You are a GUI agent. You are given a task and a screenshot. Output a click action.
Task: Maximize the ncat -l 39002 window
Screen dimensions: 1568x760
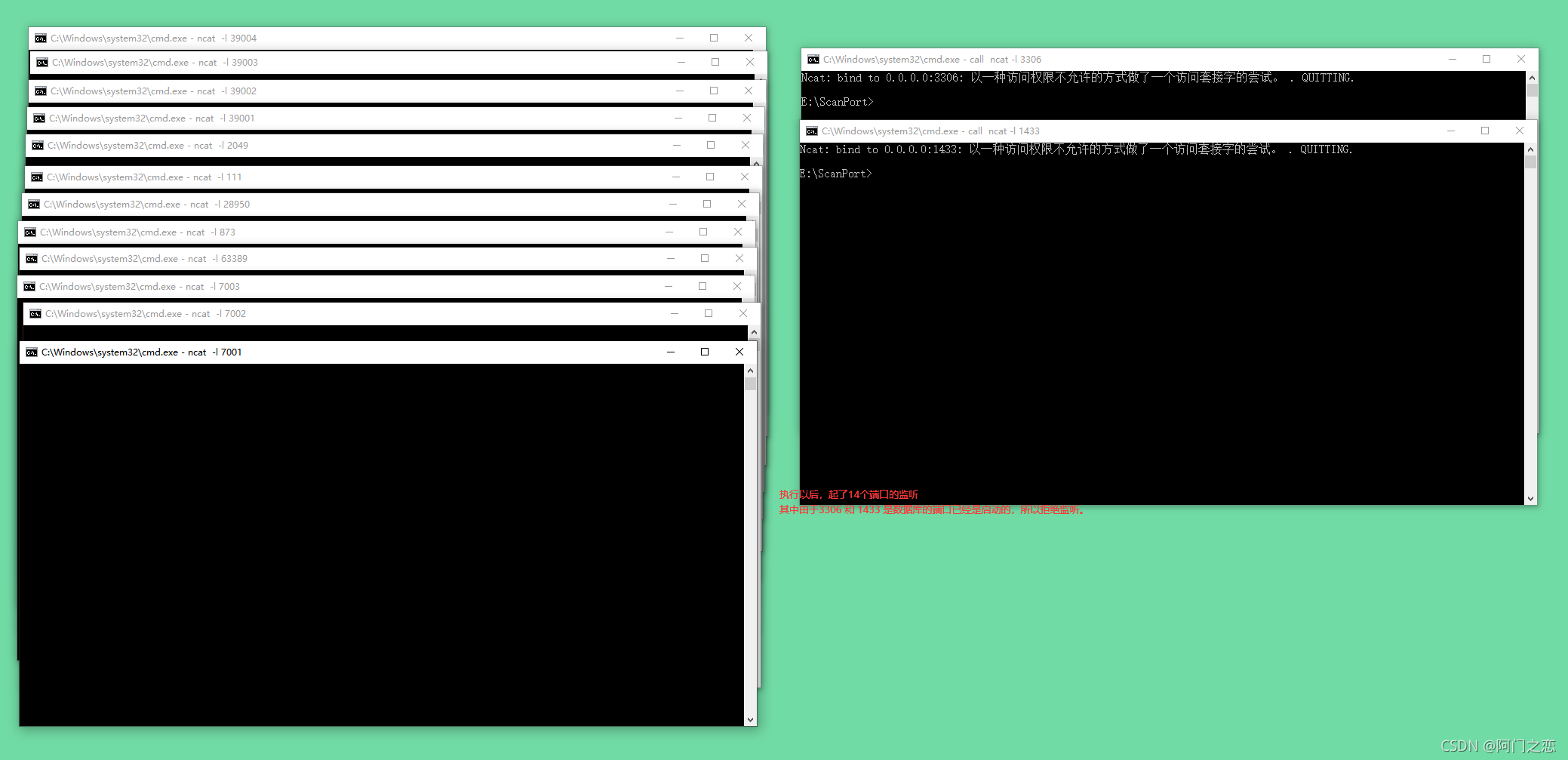(714, 91)
